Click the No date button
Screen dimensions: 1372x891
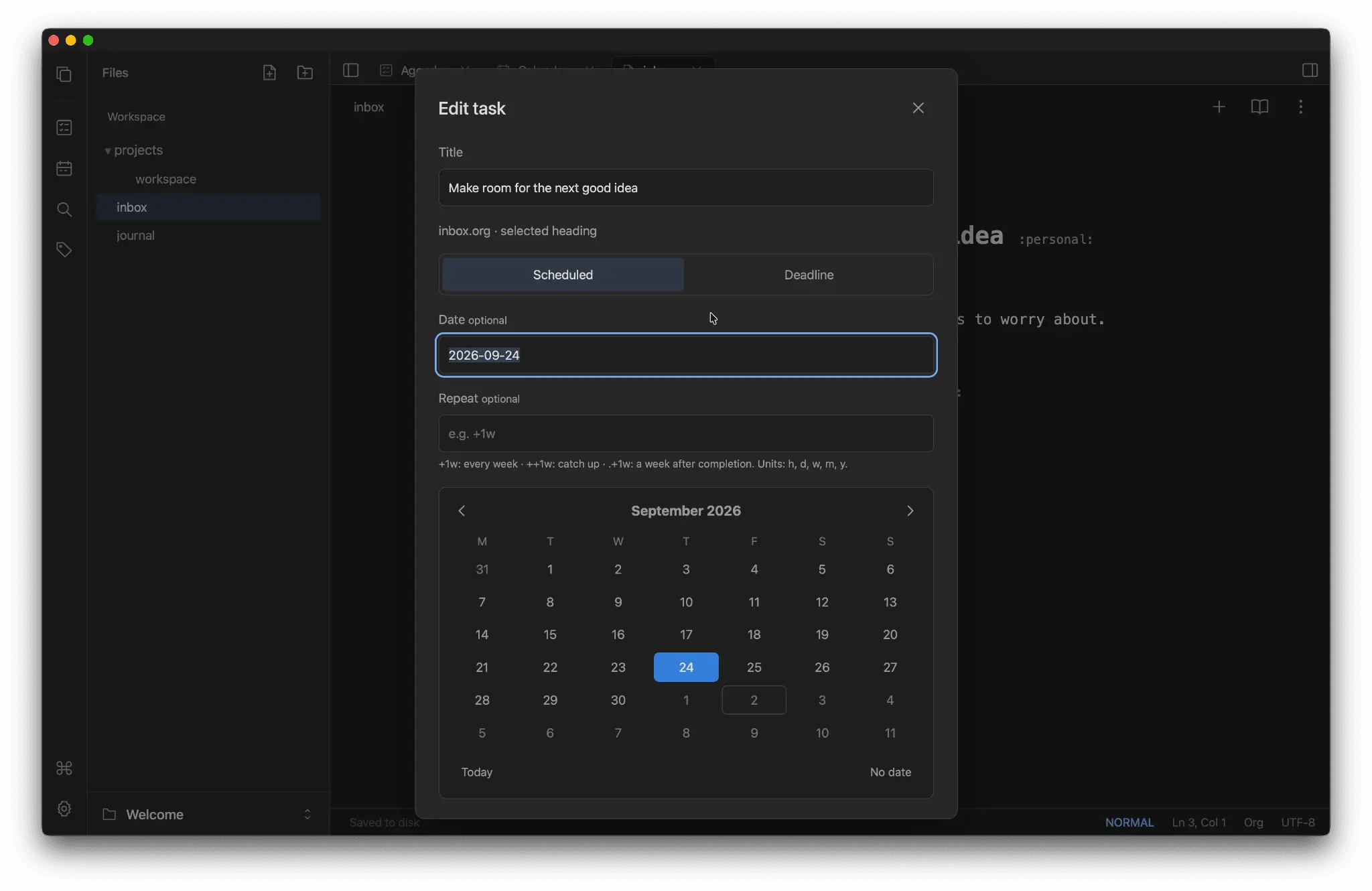890,772
